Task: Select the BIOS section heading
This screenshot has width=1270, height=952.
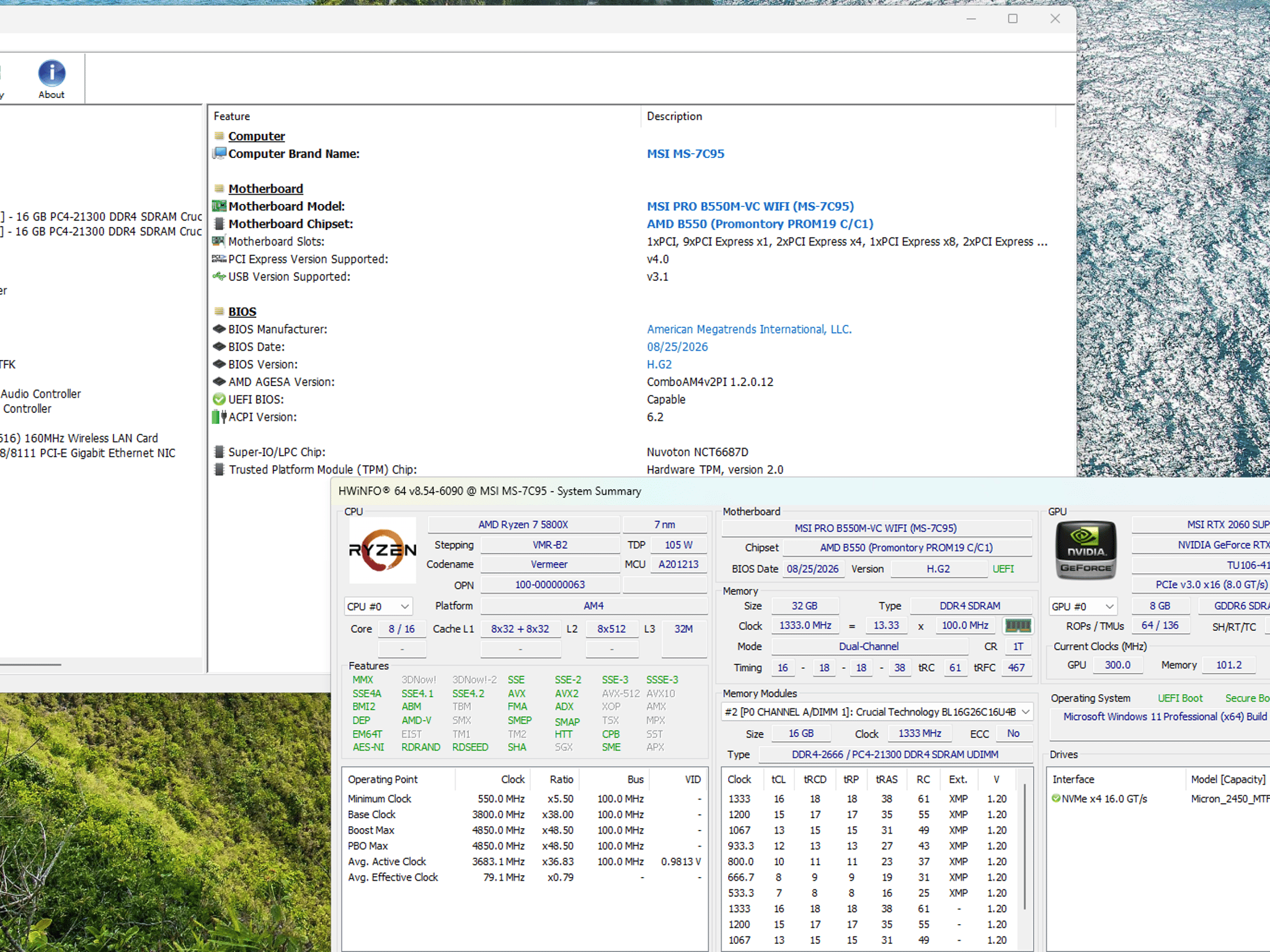Action: 242,312
